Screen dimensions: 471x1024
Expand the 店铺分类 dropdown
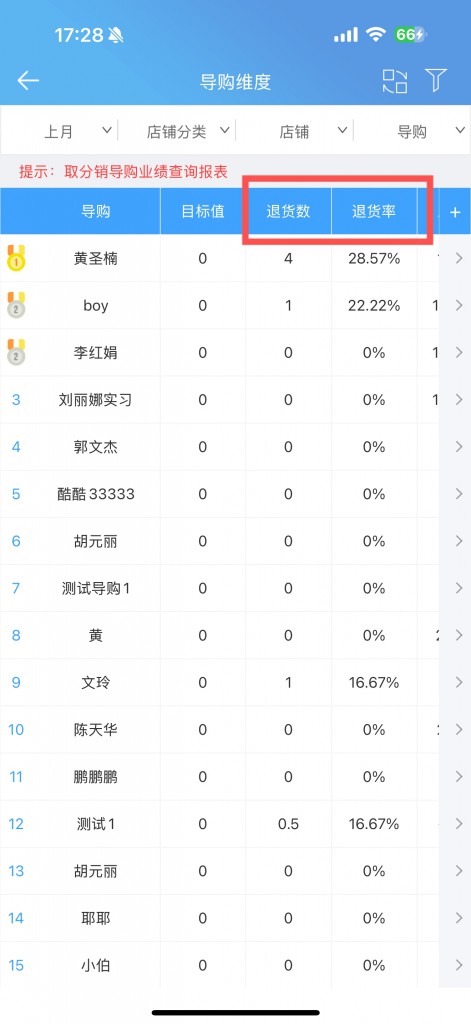coord(188,131)
